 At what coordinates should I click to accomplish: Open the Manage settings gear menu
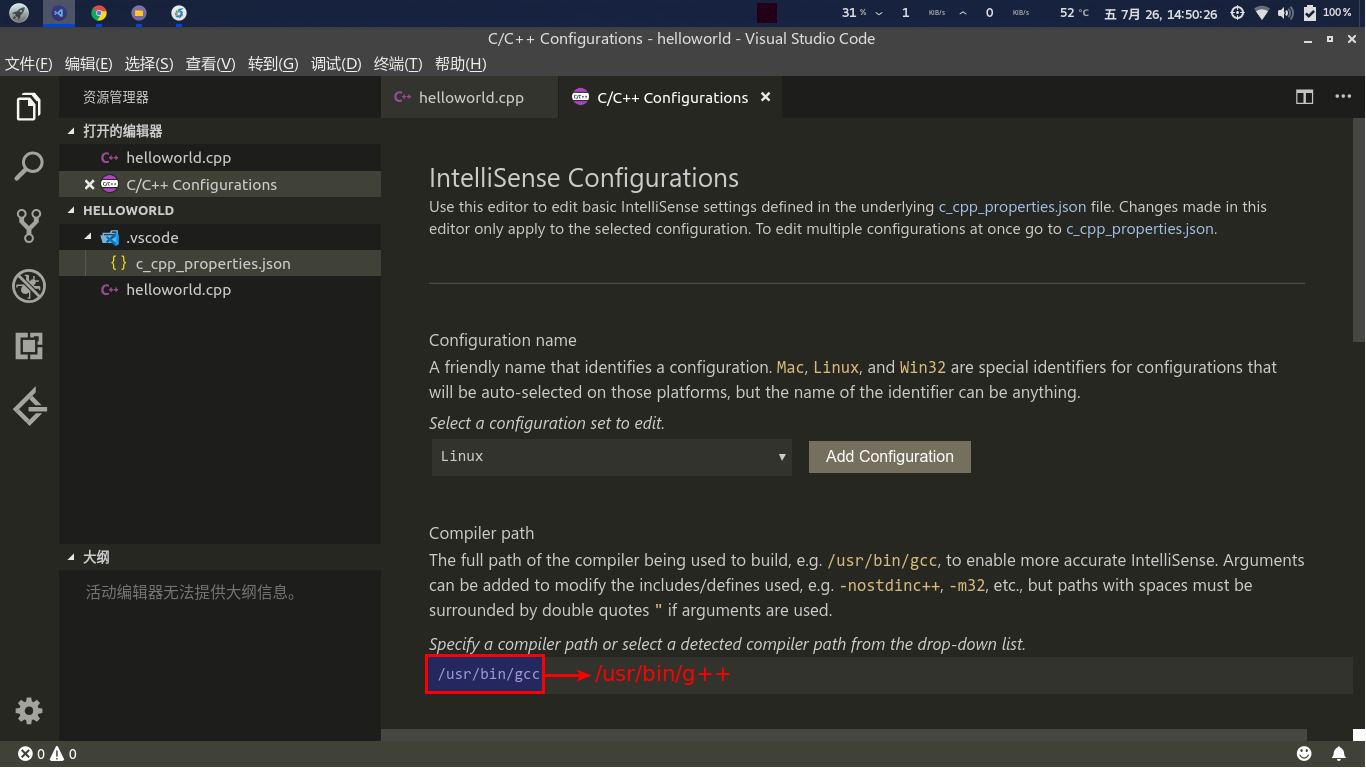point(29,711)
